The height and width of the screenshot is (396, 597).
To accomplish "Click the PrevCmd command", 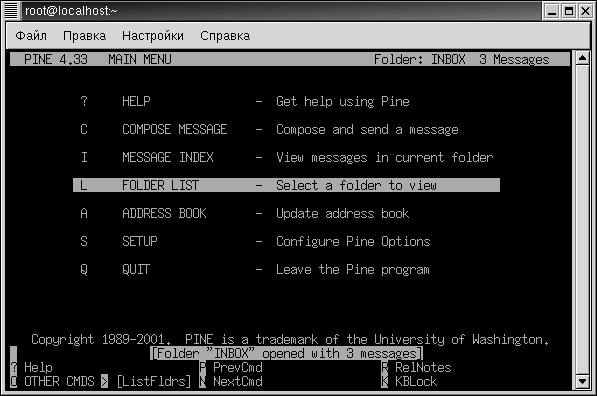I will click(x=231, y=367).
